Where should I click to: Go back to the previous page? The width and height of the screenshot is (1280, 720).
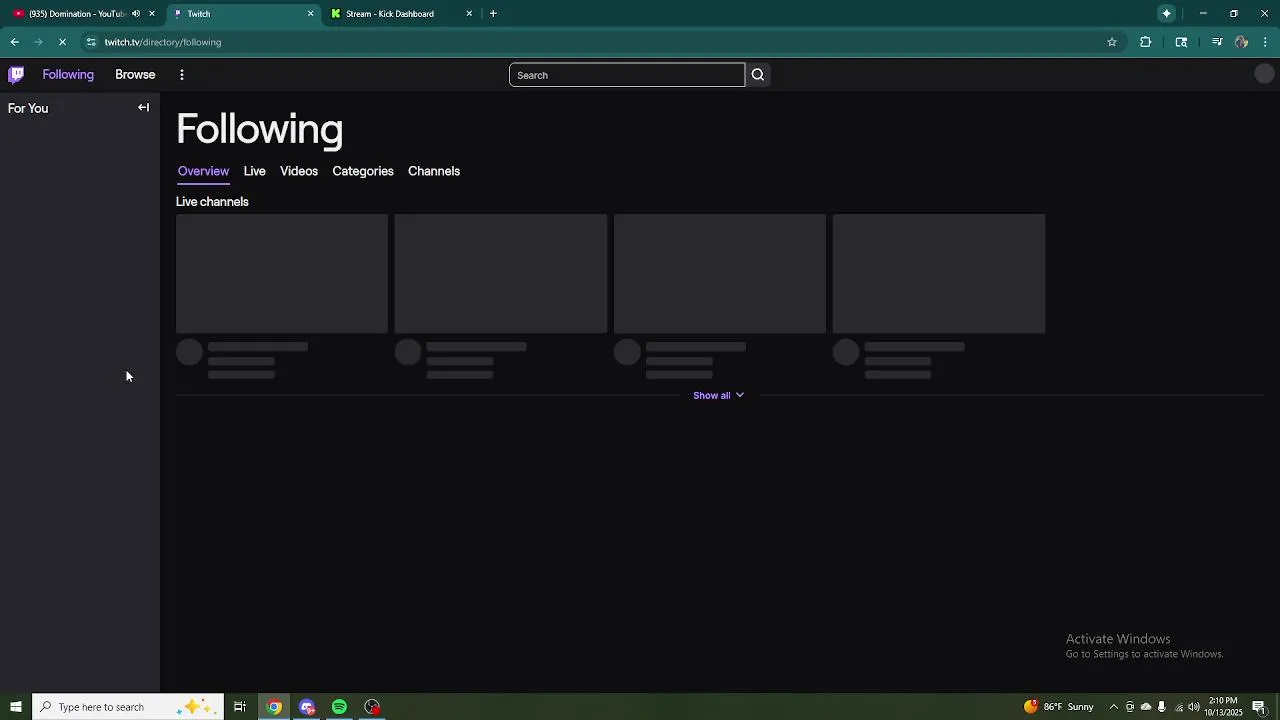pyautogui.click(x=14, y=42)
